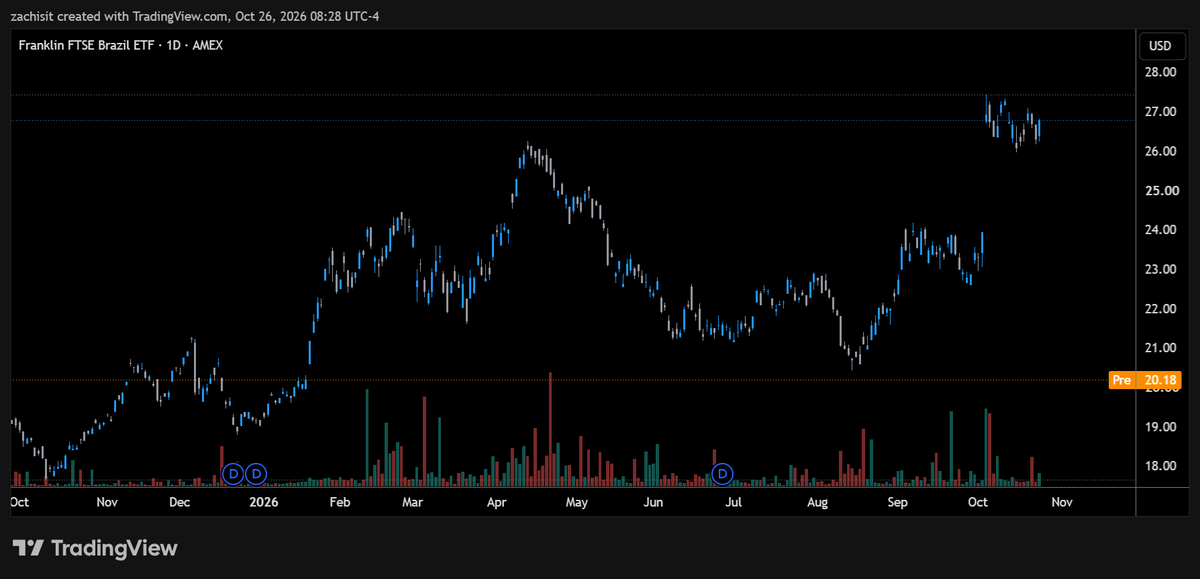Click the Feb label on time axis
The height and width of the screenshot is (579, 1200).
(340, 503)
